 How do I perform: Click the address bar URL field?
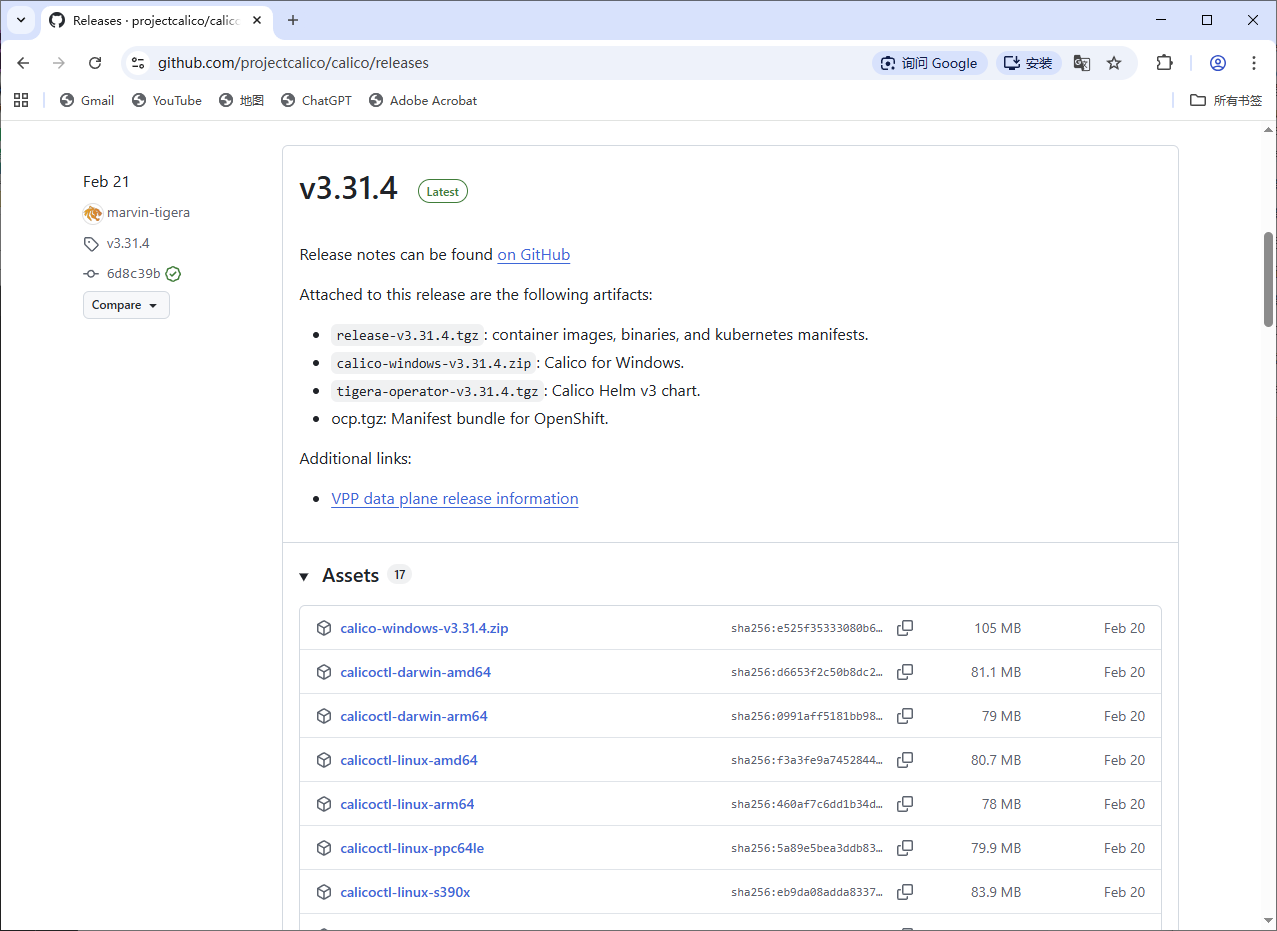(x=500, y=63)
